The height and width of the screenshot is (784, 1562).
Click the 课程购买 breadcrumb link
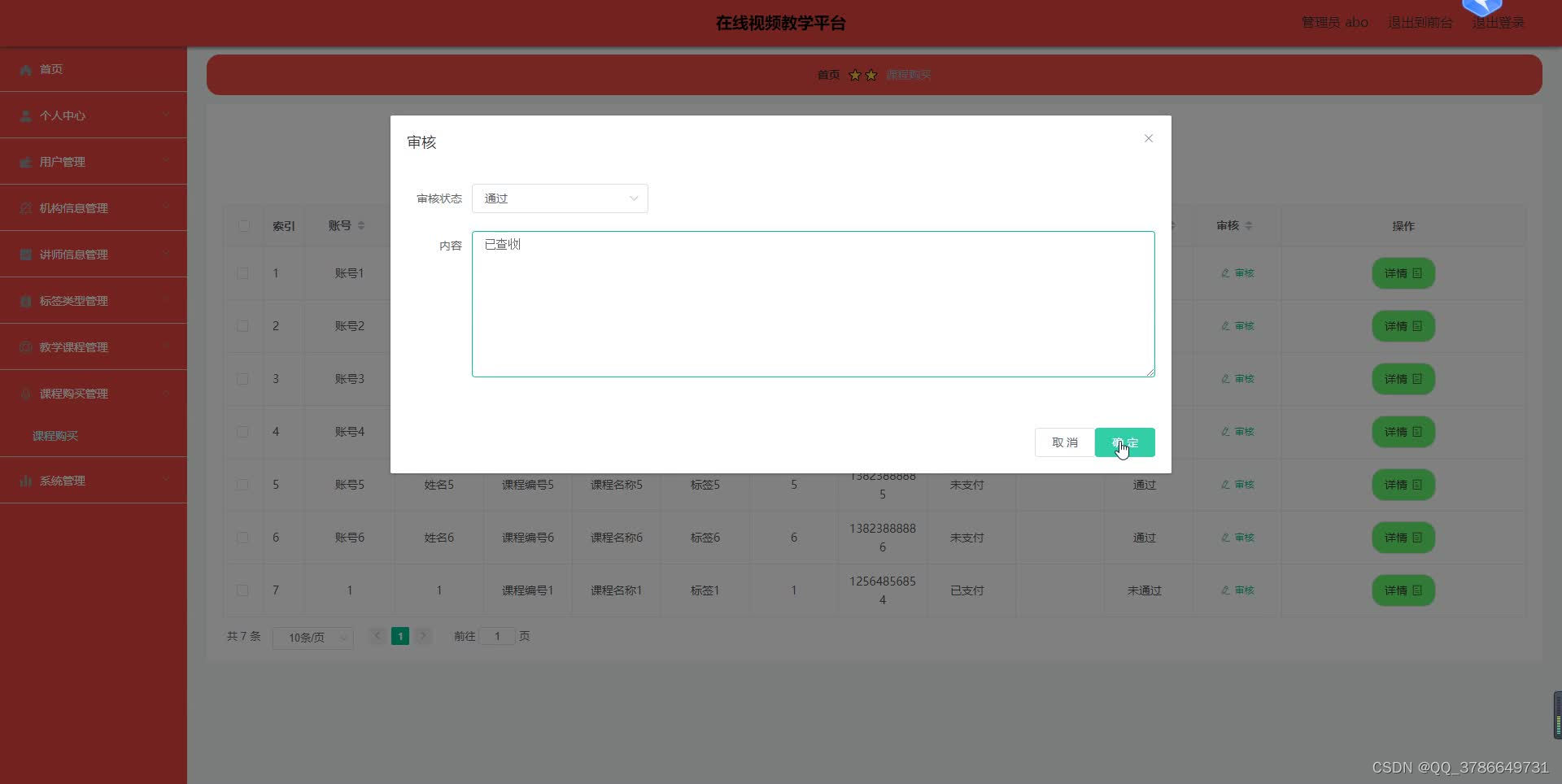coord(909,75)
